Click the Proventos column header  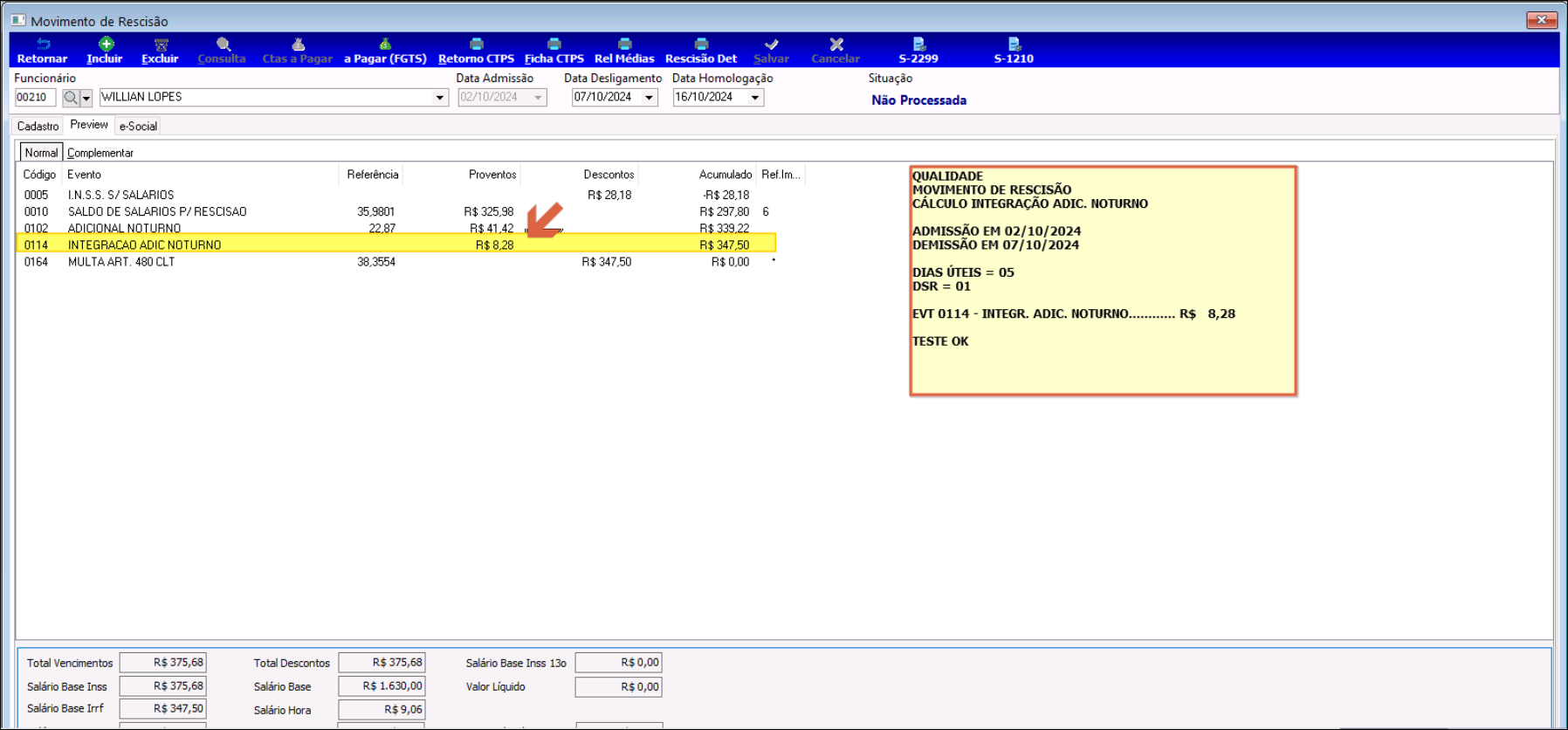coord(462,175)
